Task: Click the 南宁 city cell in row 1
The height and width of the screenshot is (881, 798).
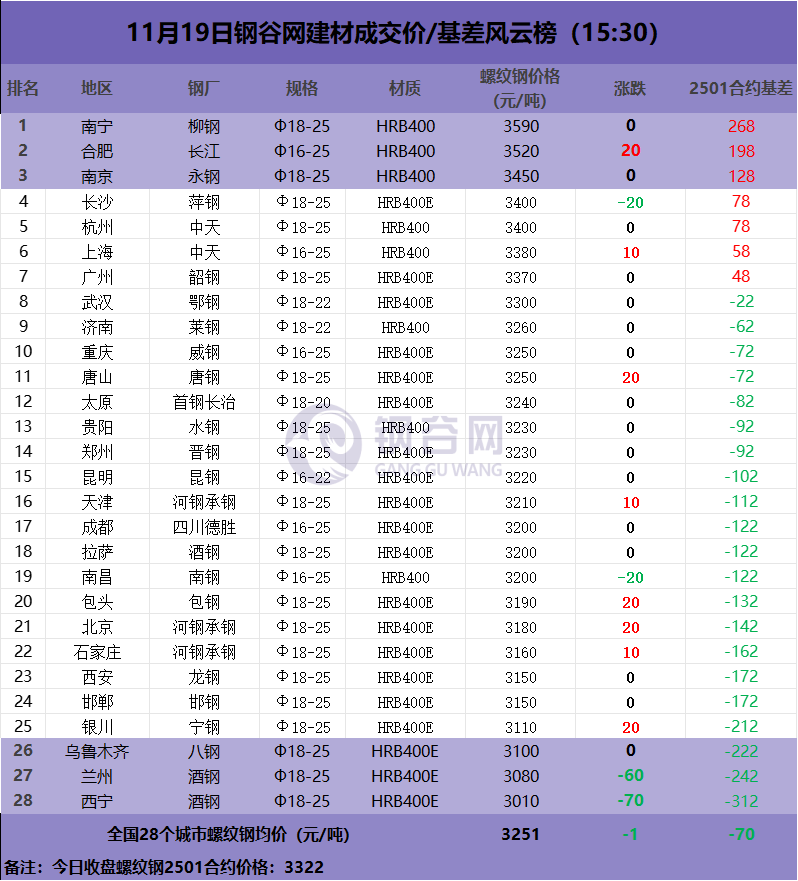Action: click(x=97, y=126)
